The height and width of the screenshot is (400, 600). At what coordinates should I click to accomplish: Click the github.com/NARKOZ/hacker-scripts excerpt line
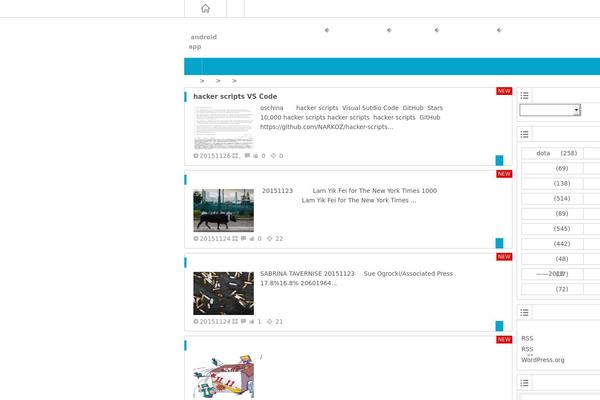326,127
